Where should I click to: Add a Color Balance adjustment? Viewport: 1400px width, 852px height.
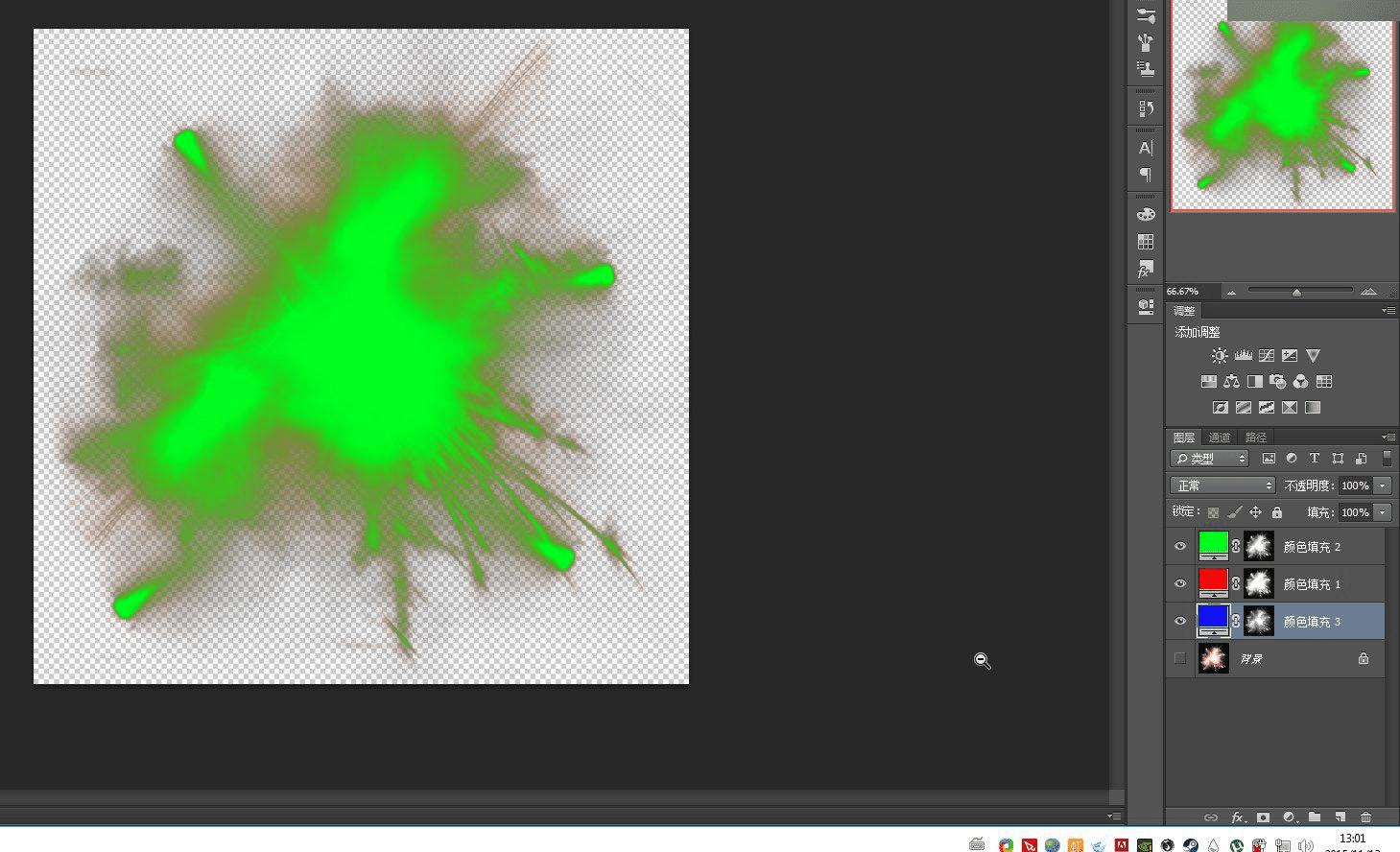[1232, 382]
